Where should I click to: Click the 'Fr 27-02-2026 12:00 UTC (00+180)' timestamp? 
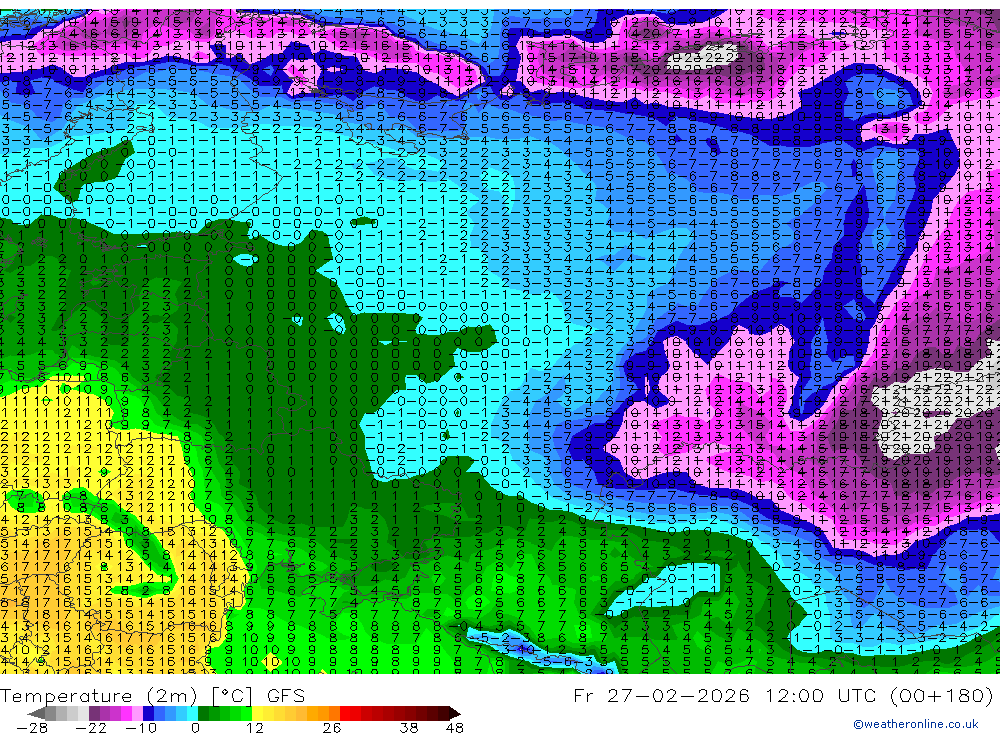[783, 695]
